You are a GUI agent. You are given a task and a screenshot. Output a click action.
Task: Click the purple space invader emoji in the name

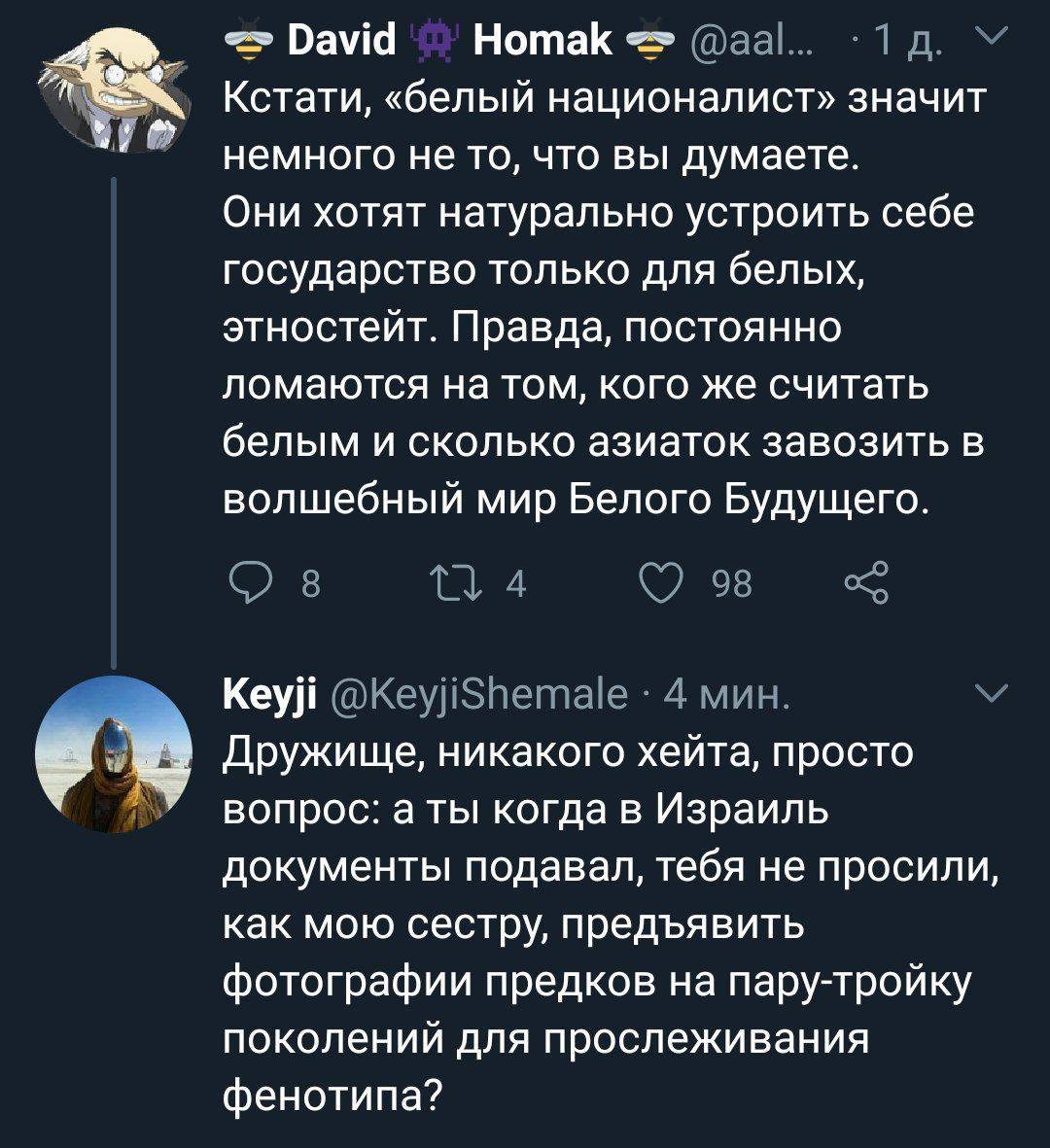436,43
